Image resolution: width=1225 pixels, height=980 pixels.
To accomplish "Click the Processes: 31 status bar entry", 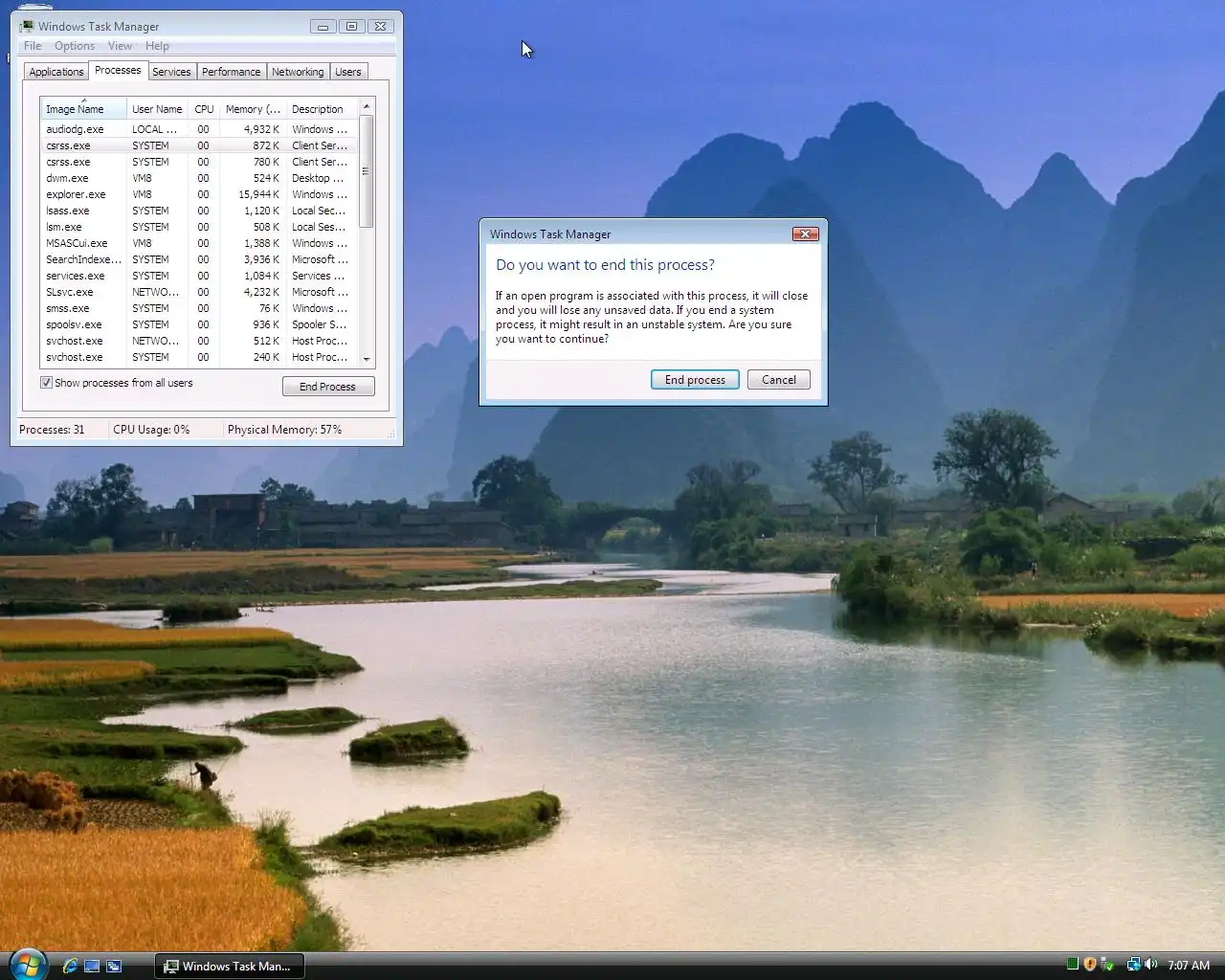I will pyautogui.click(x=52, y=430).
